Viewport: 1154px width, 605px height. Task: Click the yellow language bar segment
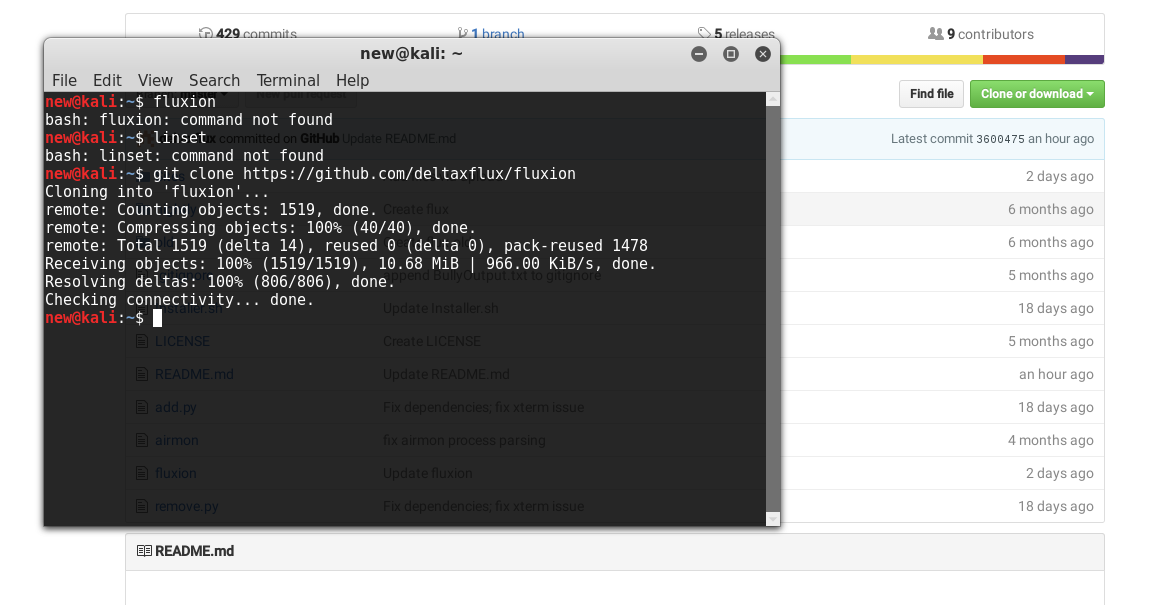point(917,60)
